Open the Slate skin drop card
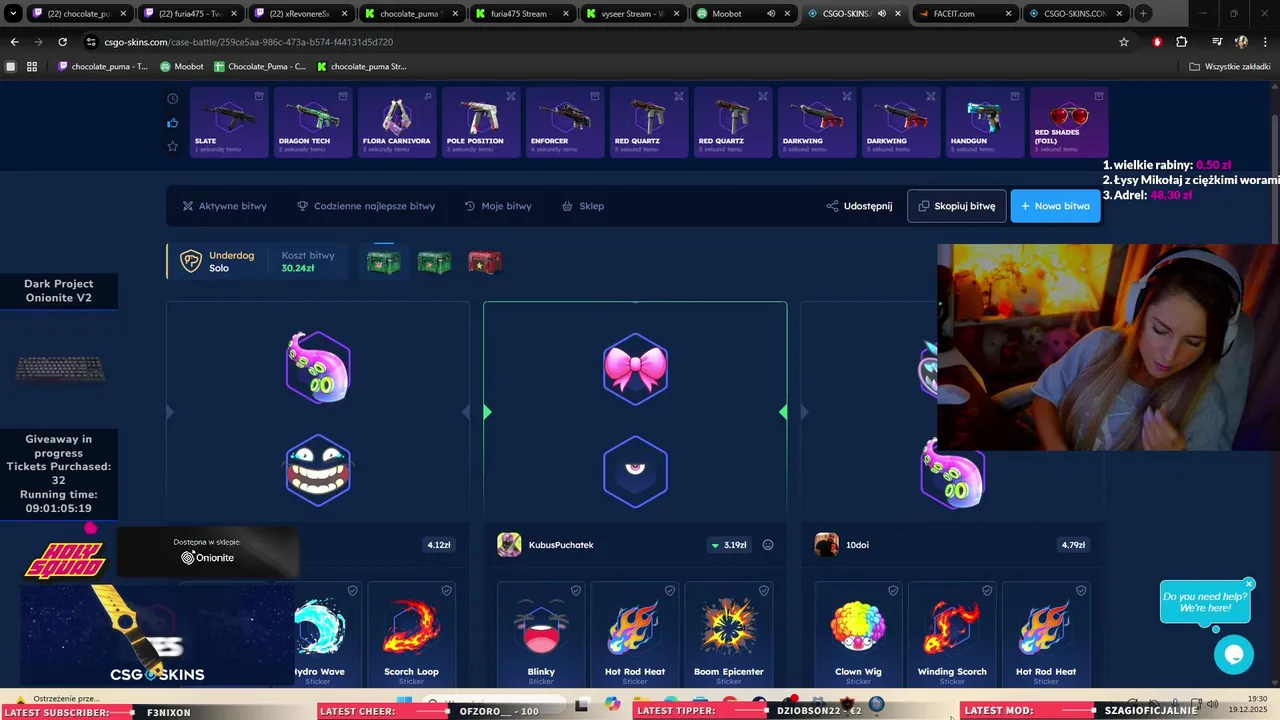 tap(229, 122)
